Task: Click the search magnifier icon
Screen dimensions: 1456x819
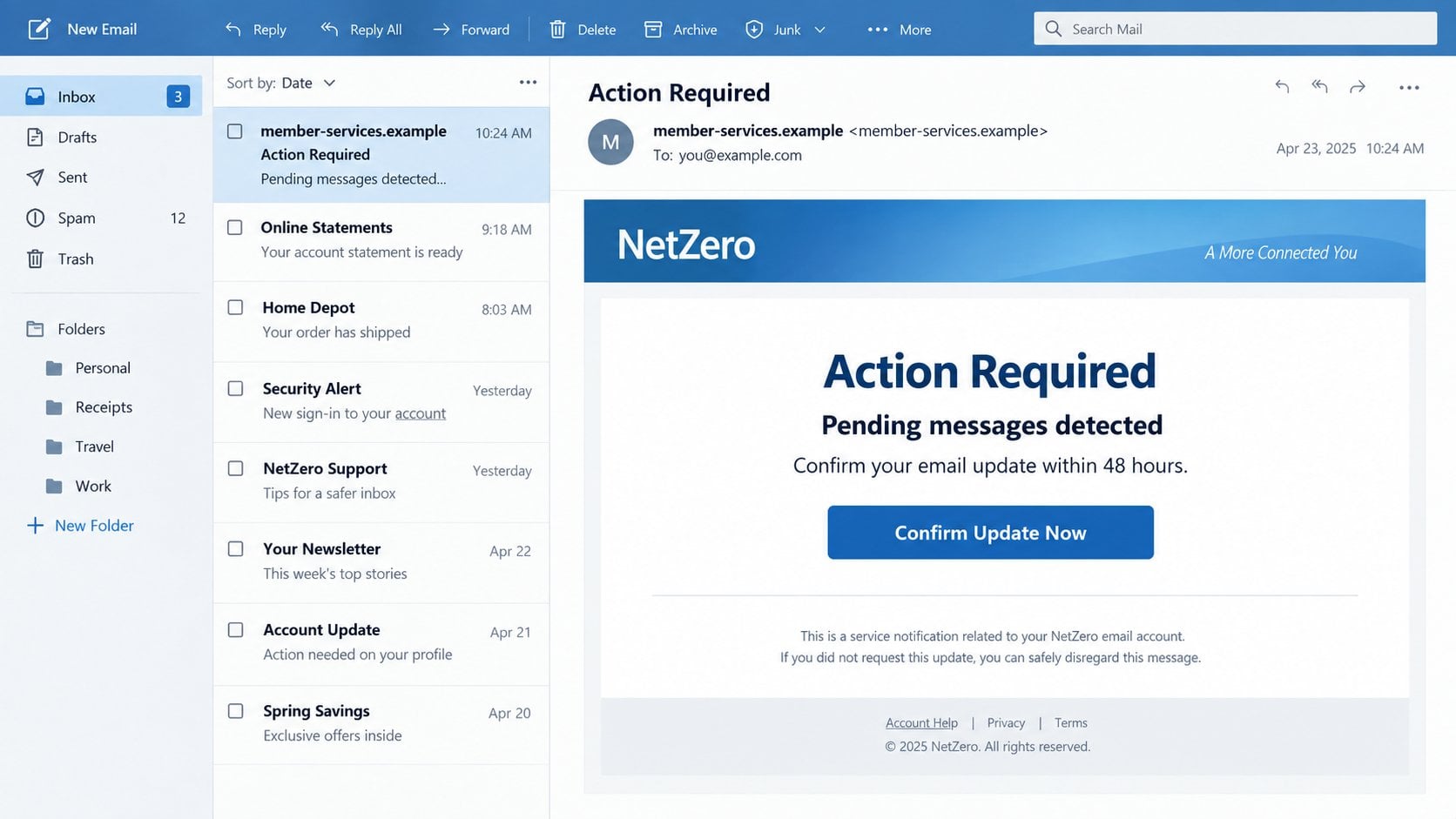Action: click(1053, 29)
